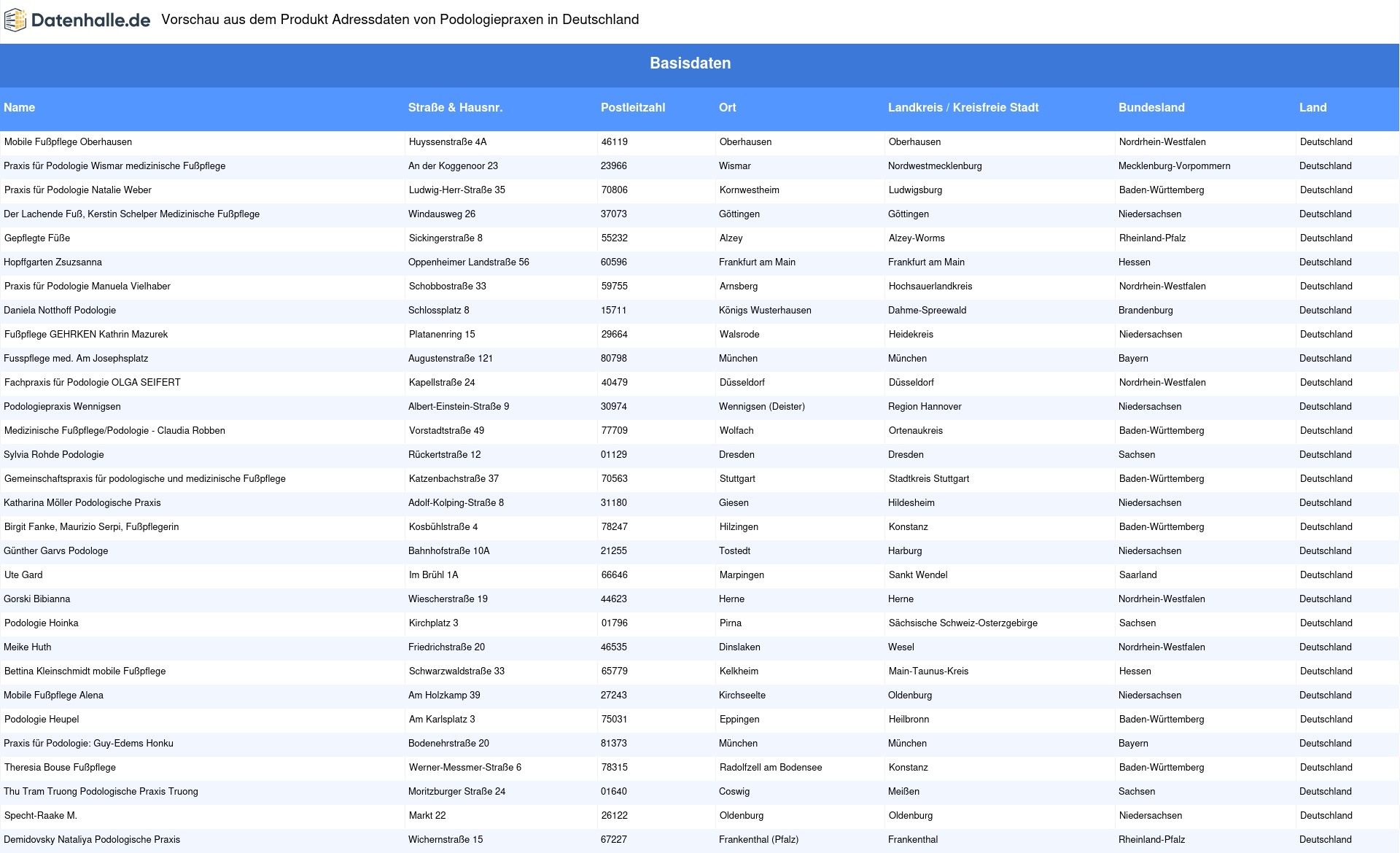Select the Mobile Fußpflege Oberhausen name cell
The image size is (1400, 853).
[x=69, y=142]
